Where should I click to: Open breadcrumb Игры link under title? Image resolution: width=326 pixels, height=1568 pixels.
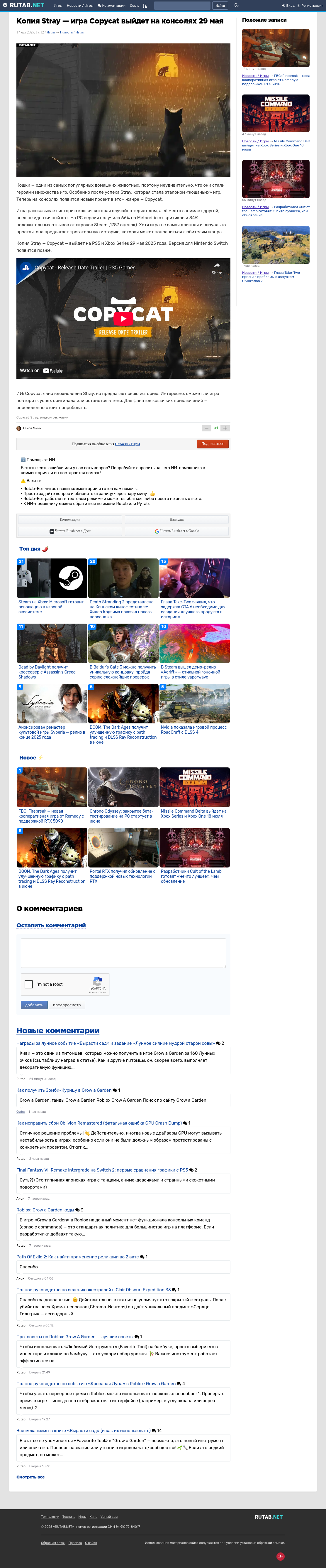[51, 32]
